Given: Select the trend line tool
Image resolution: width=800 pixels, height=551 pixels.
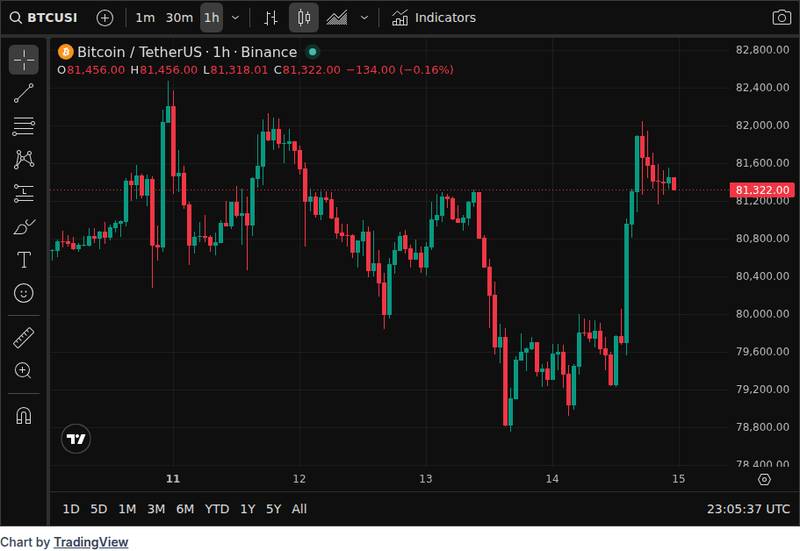Looking at the screenshot, I should click(x=23, y=93).
